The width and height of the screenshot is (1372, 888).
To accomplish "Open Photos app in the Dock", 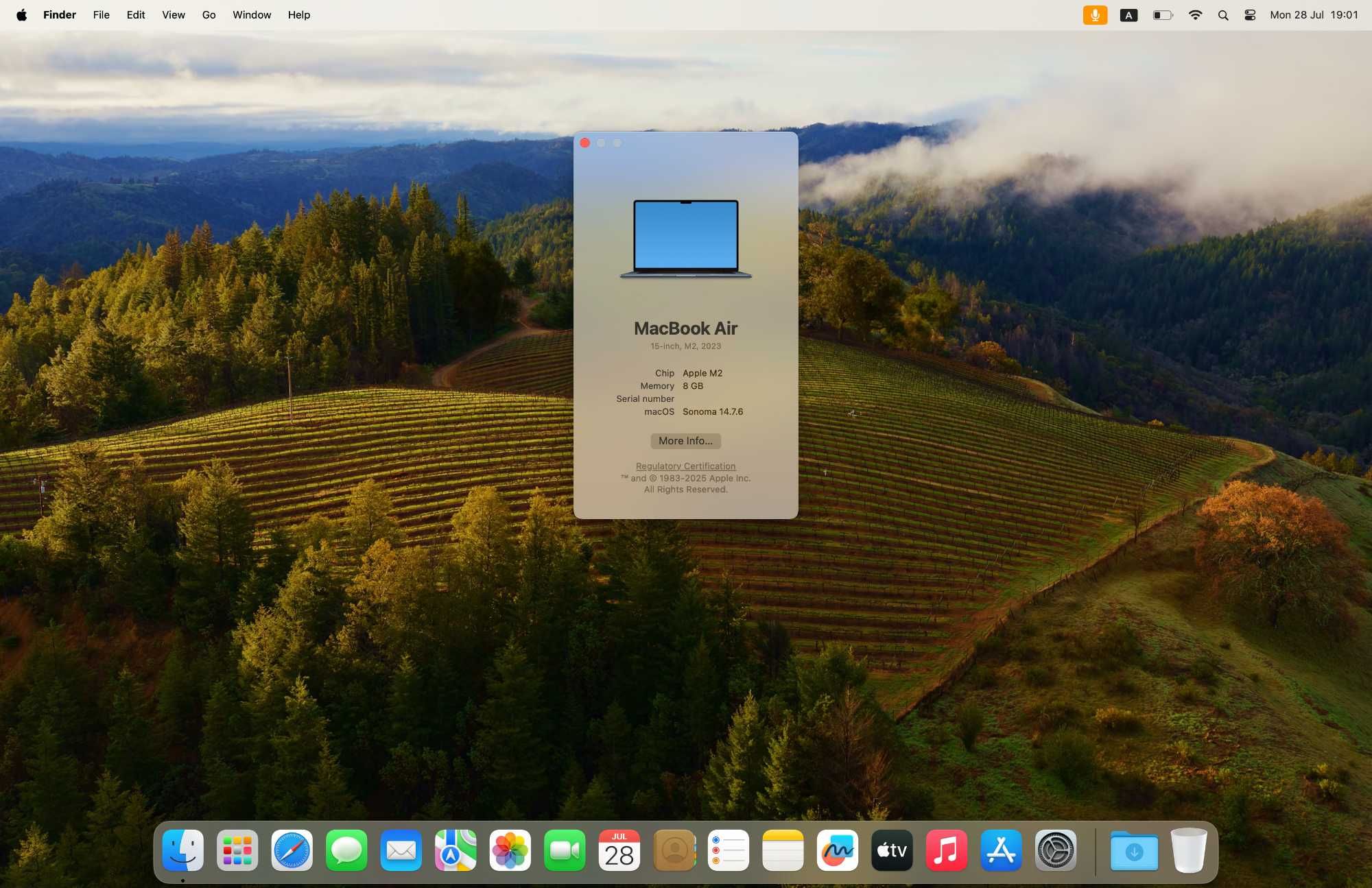I will [510, 850].
